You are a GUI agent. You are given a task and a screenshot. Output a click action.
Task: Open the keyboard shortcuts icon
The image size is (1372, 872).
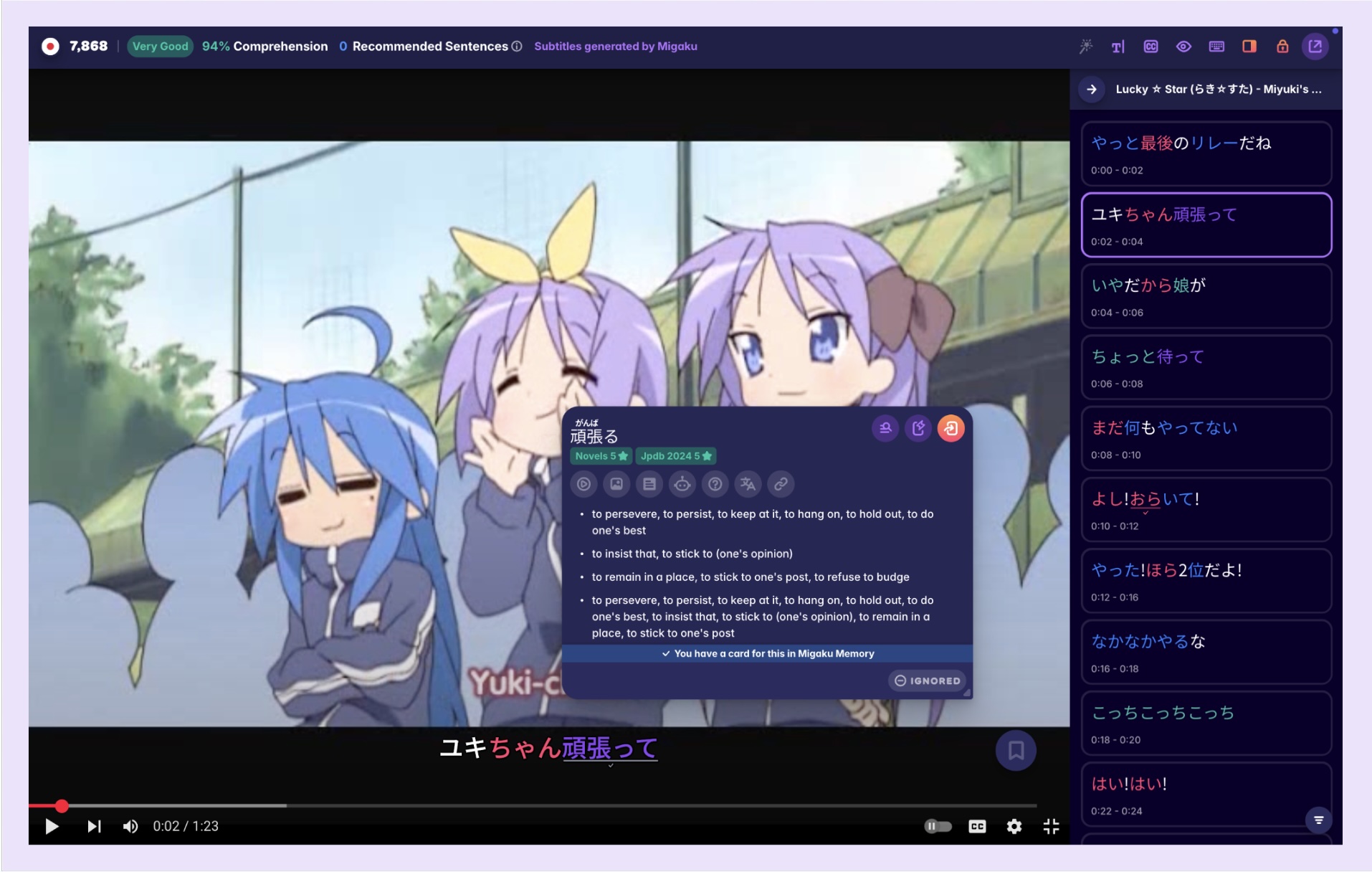pyautogui.click(x=1216, y=47)
